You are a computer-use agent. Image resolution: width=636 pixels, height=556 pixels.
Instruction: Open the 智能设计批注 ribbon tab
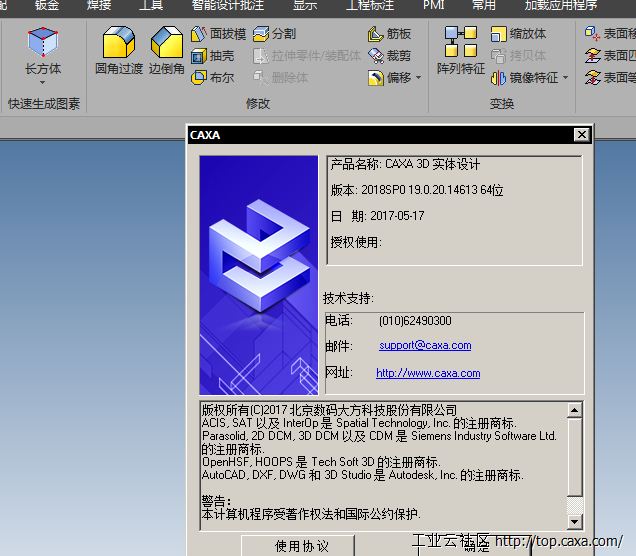(228, 5)
